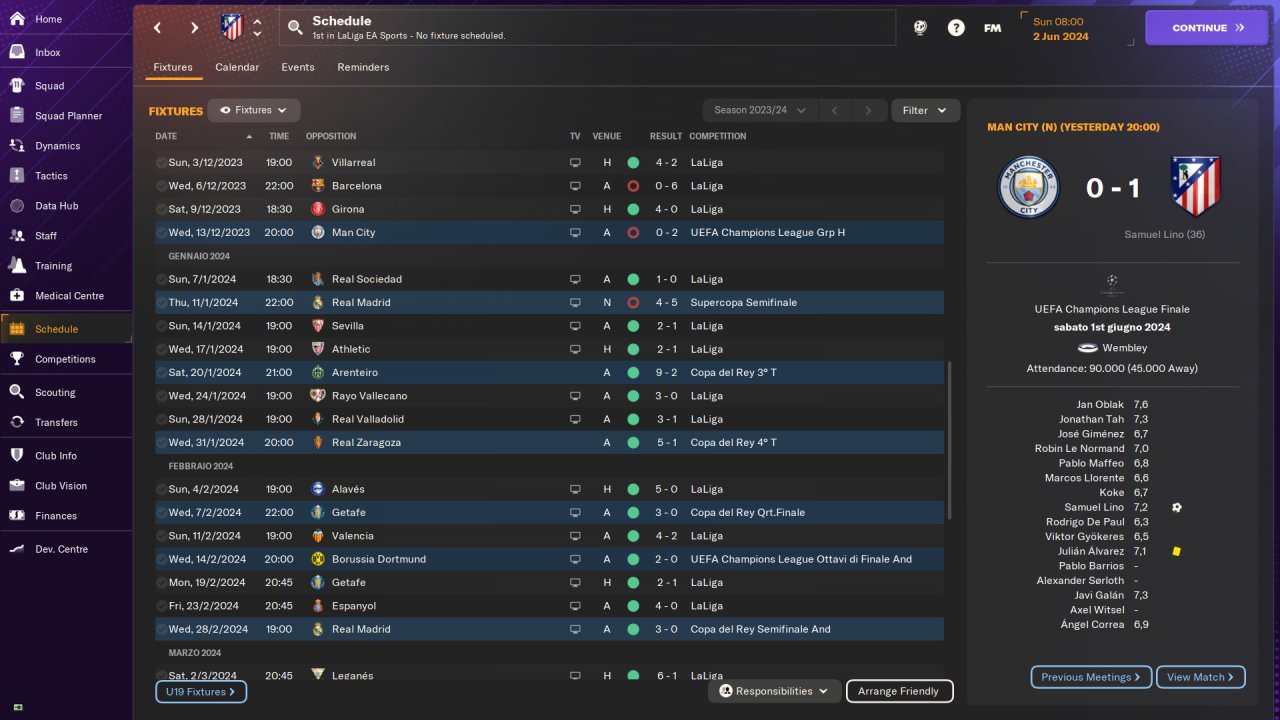Image resolution: width=1280 pixels, height=720 pixels.
Task: Switch to the Events tab
Action: click(298, 67)
